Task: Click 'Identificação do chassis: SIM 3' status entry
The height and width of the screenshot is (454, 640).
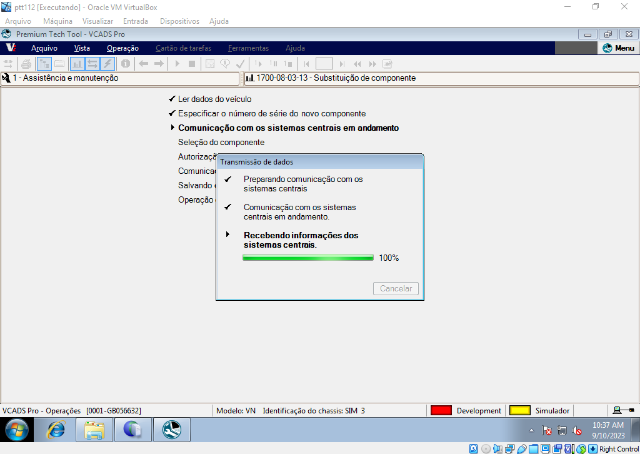Action: click(x=314, y=411)
